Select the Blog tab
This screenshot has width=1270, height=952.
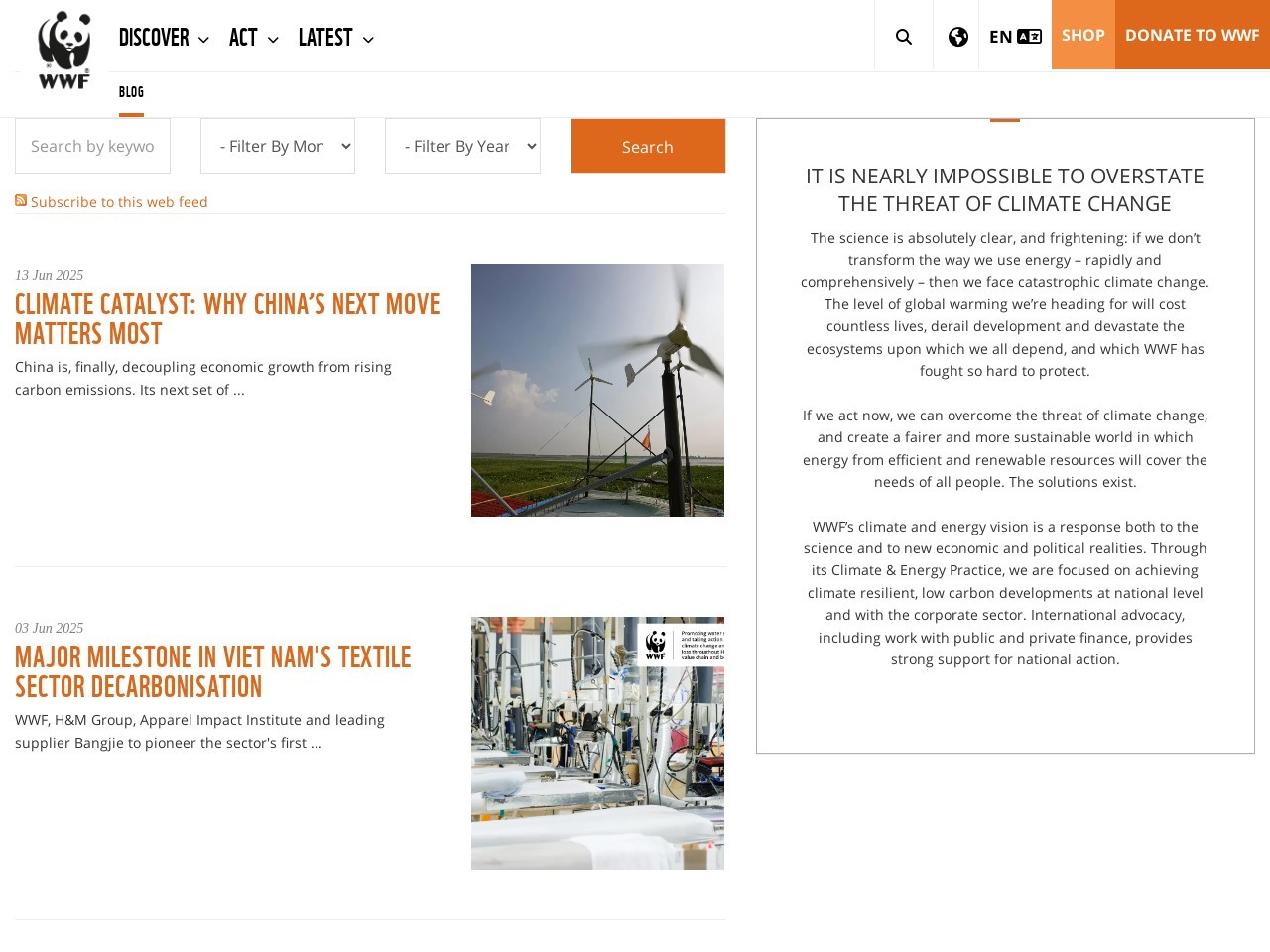pos(131,92)
